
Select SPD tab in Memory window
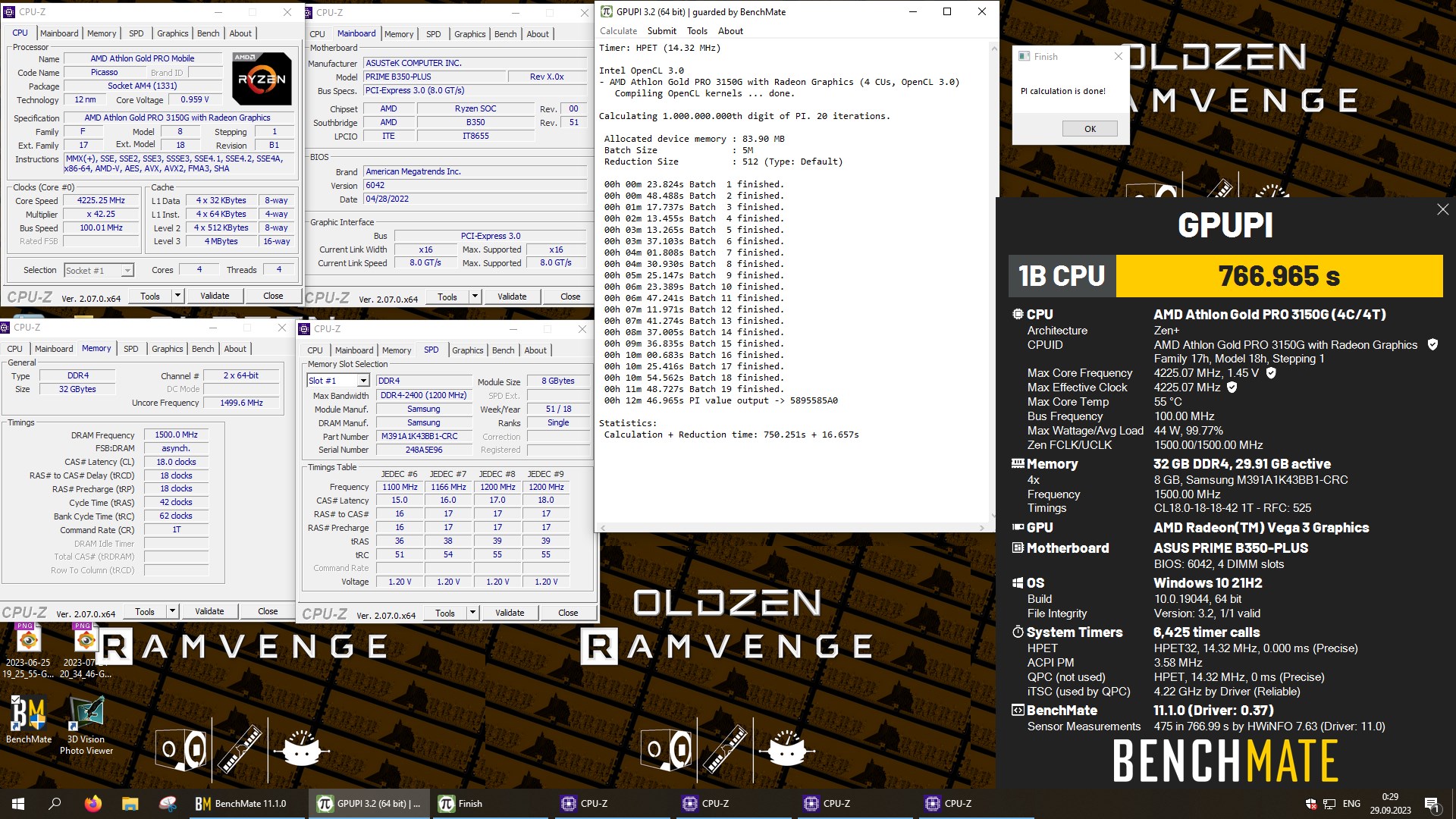[130, 349]
